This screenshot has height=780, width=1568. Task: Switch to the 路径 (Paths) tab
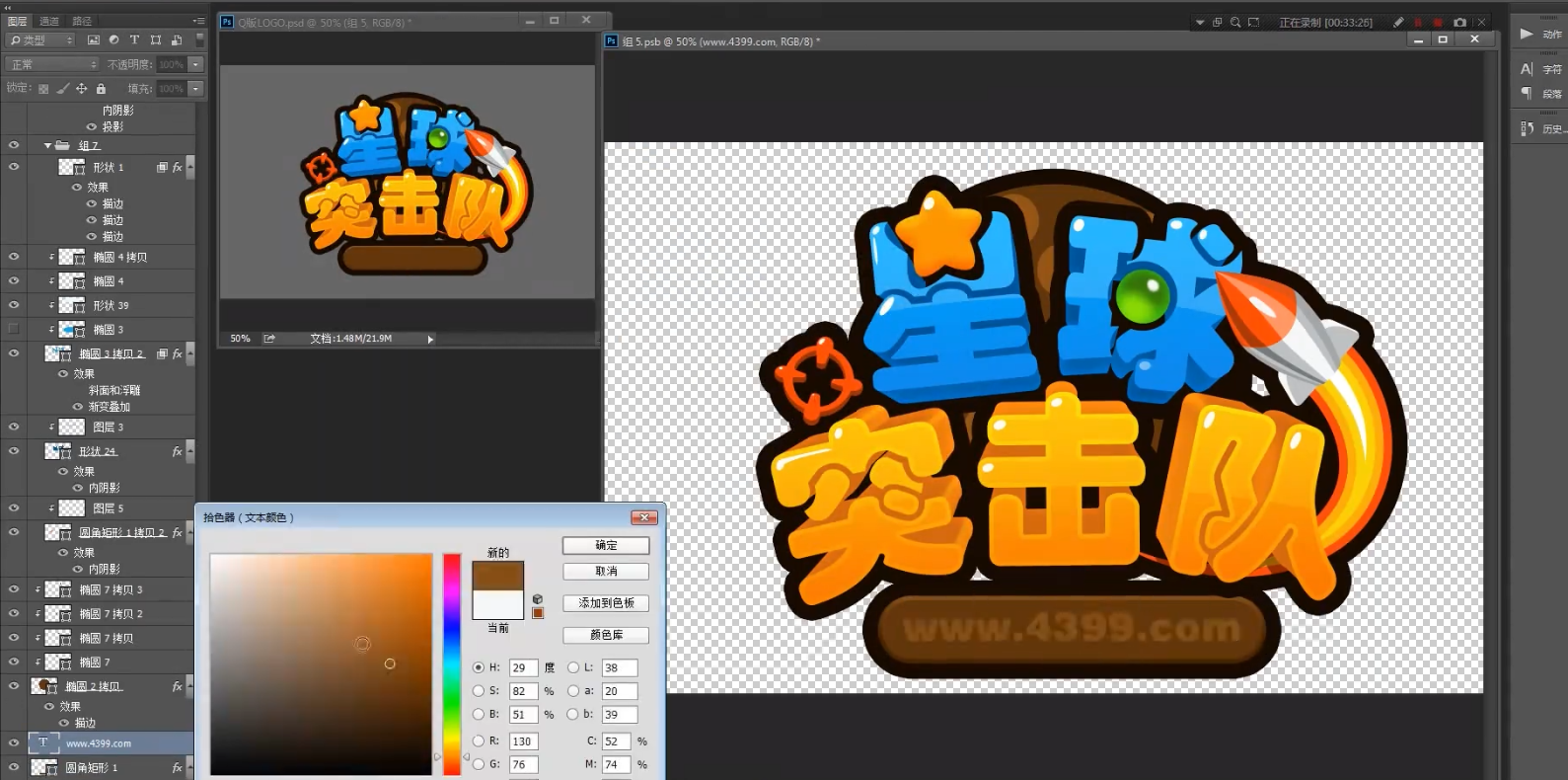click(x=82, y=21)
